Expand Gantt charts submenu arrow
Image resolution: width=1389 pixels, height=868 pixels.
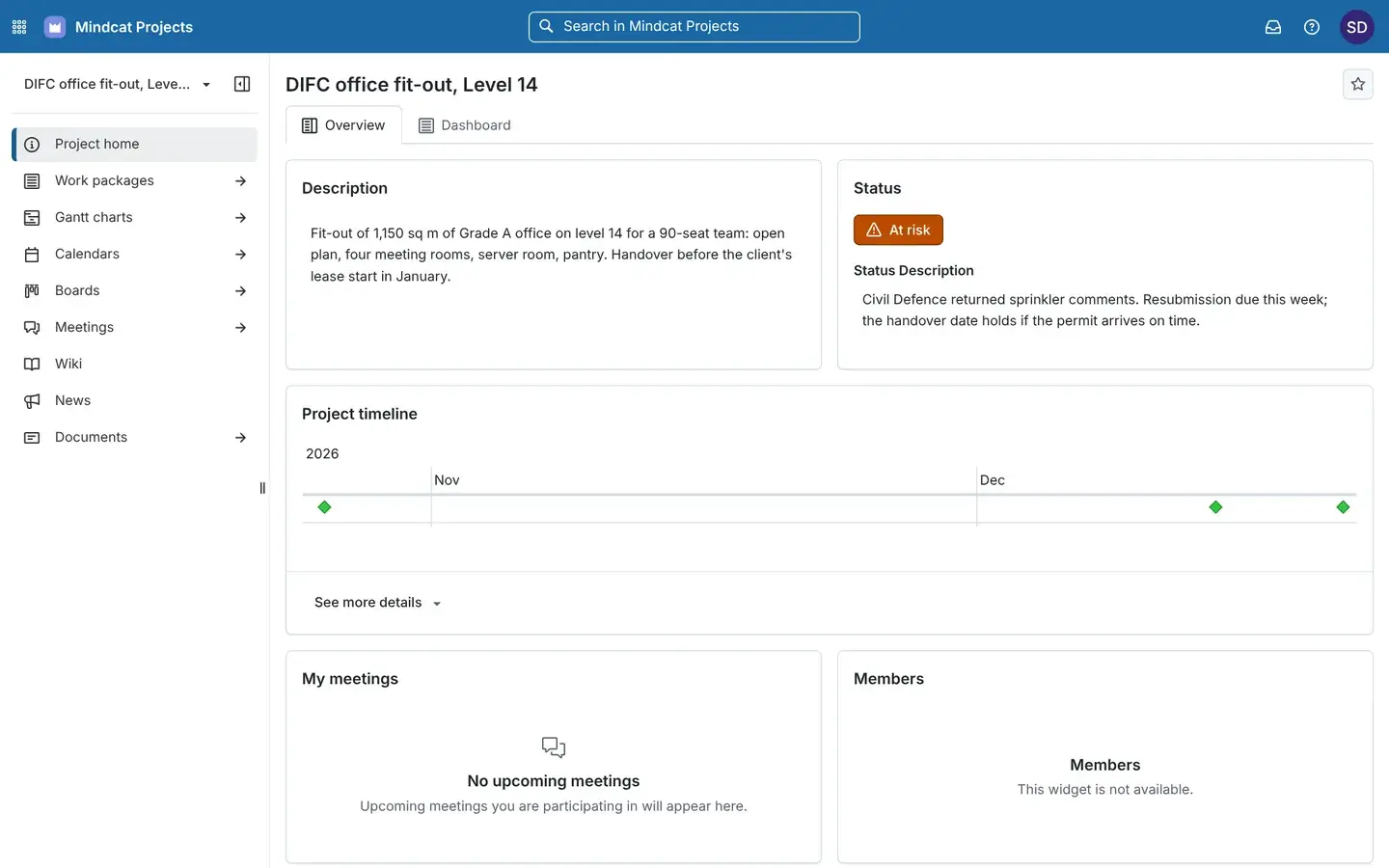coord(240,217)
